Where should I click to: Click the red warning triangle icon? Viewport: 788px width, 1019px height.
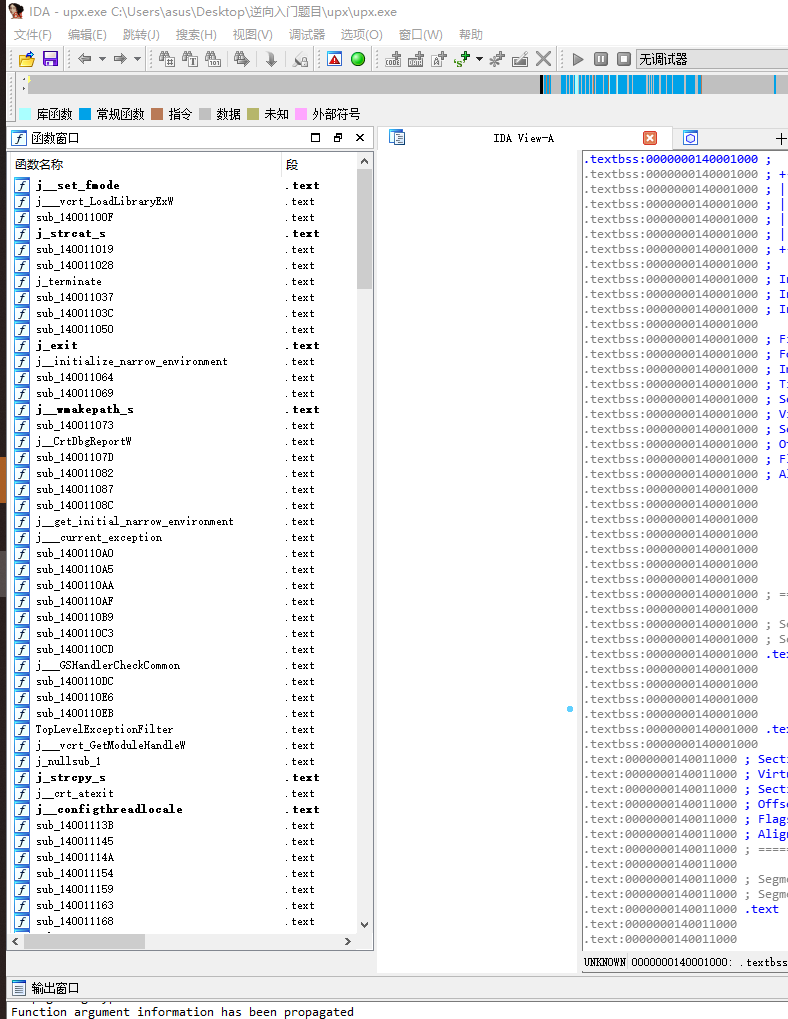[x=335, y=59]
